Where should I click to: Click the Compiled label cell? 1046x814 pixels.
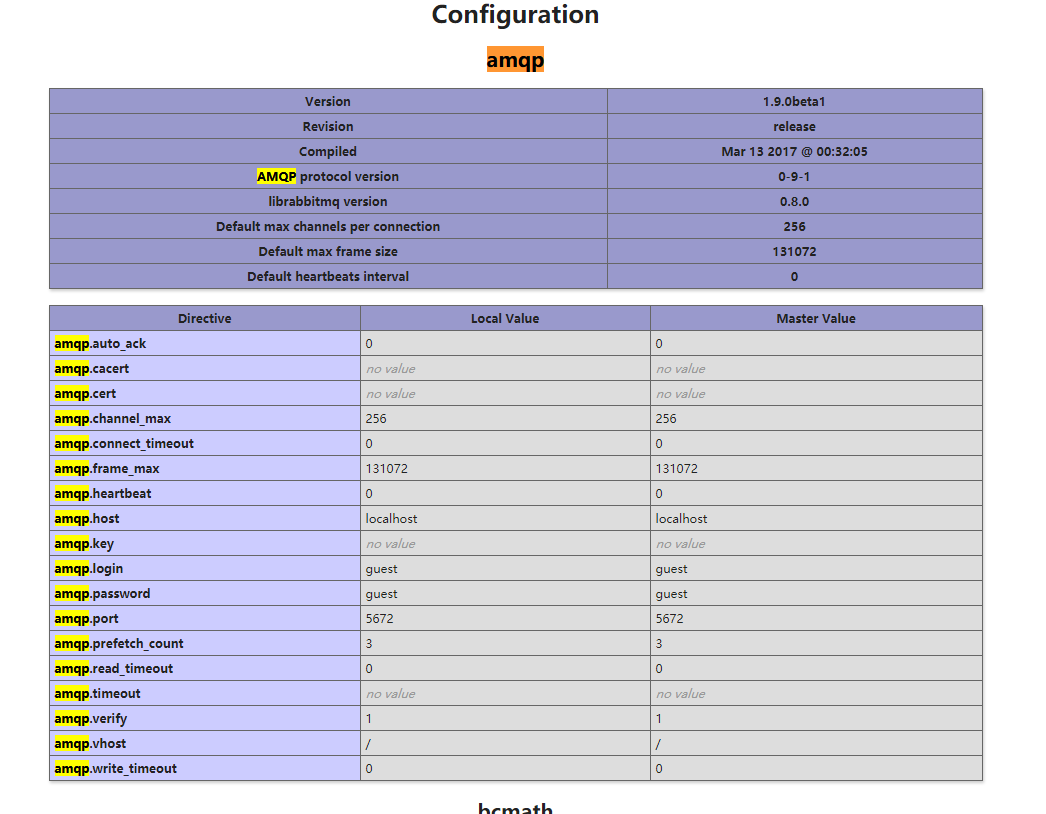[328, 151]
